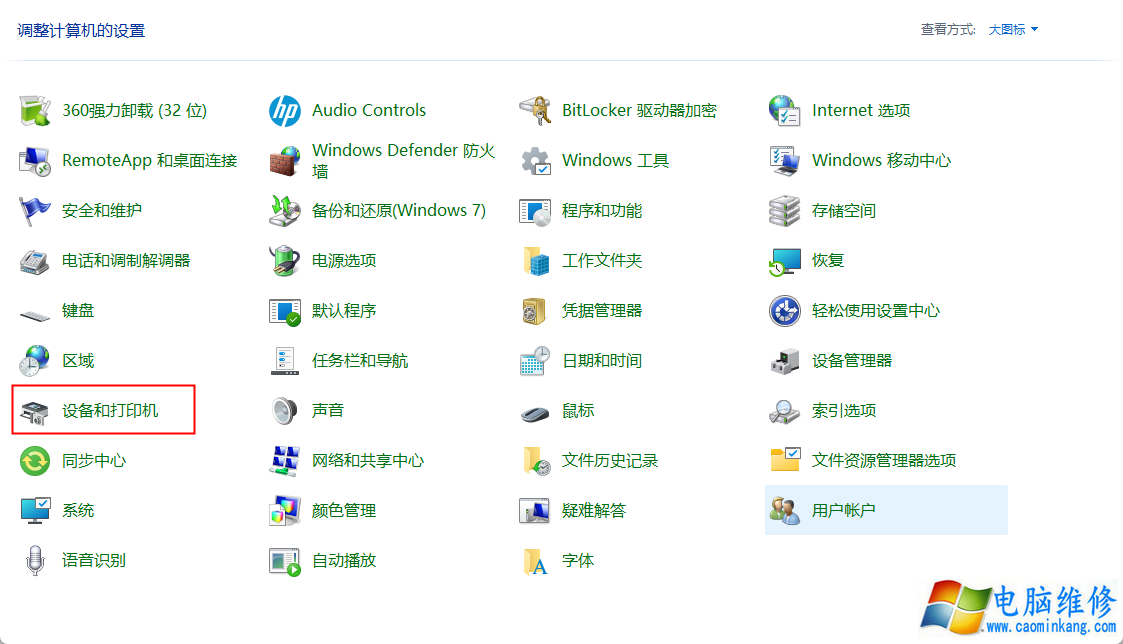Viewport: 1123px width, 644px height.
Task: Open the 设备和打印机 link
Action: click(110, 410)
